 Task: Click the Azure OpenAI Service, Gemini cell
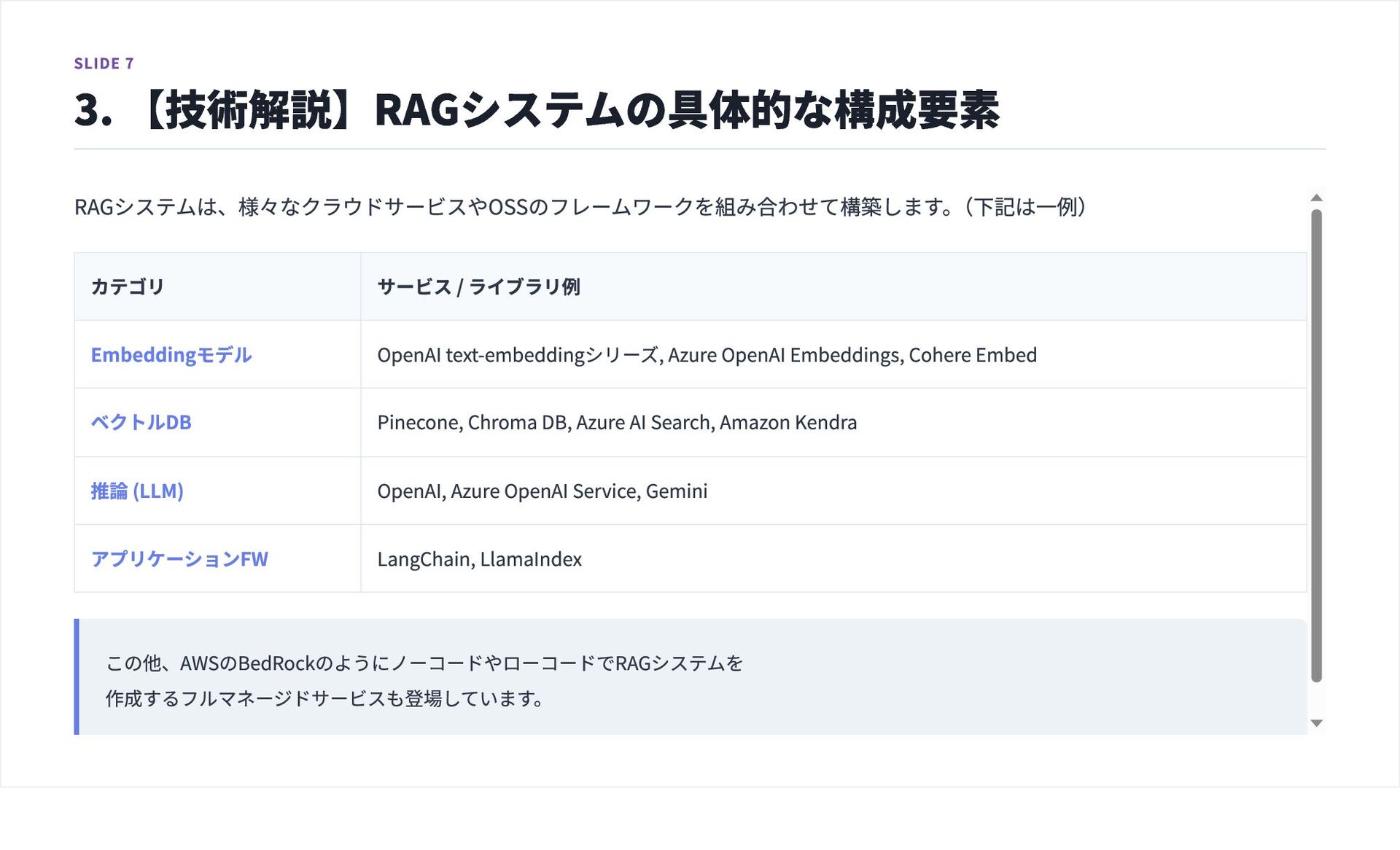[542, 491]
